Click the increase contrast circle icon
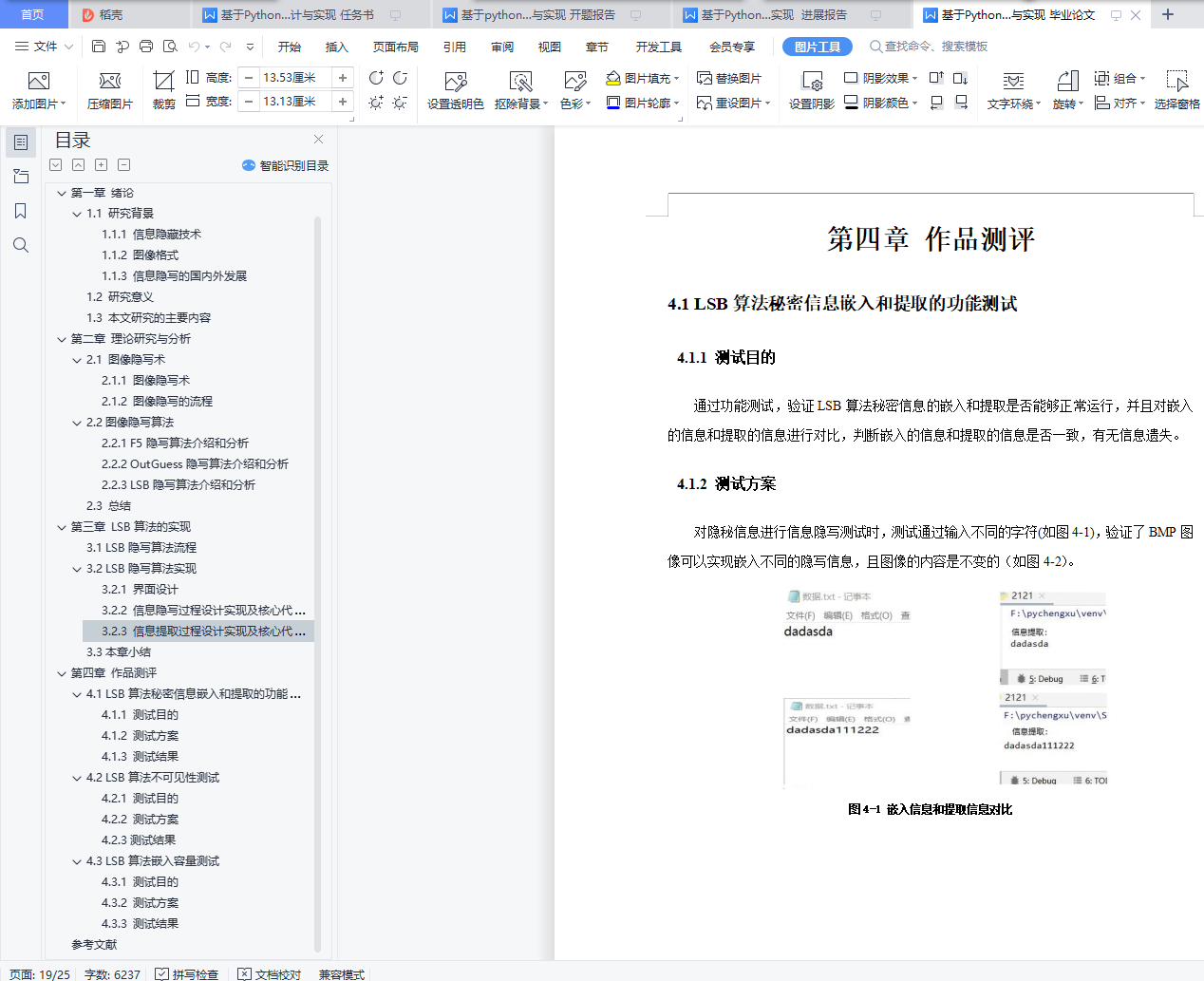 pyautogui.click(x=376, y=78)
